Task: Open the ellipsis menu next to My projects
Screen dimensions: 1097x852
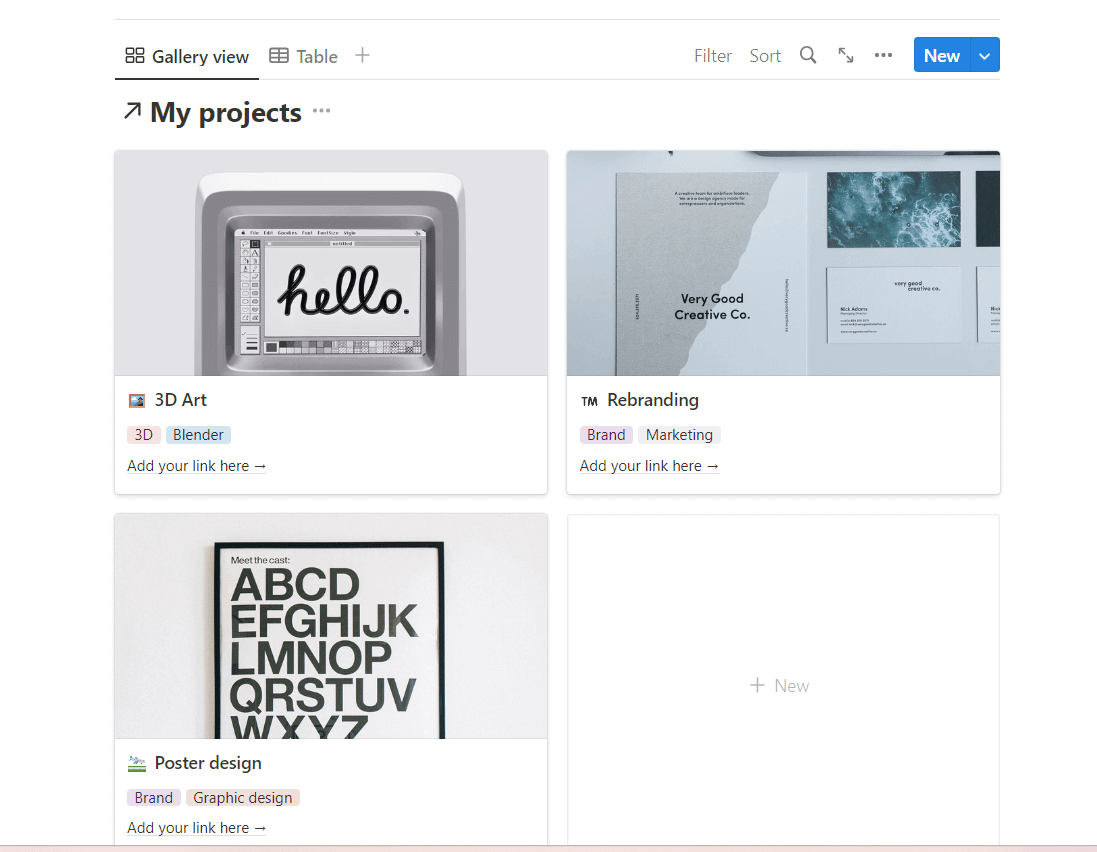Action: [x=321, y=111]
